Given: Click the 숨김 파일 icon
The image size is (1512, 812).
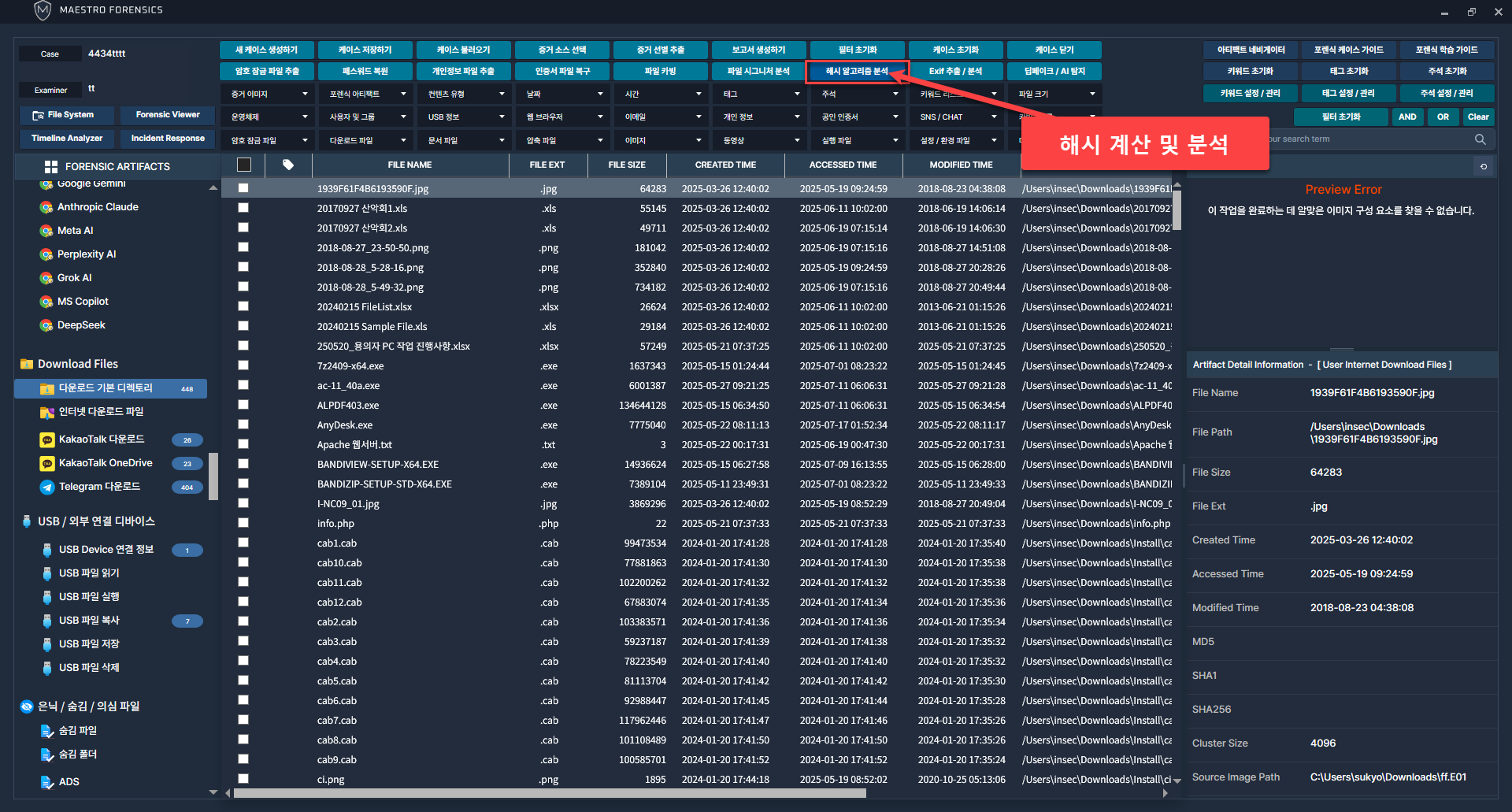Looking at the screenshot, I should pos(47,731).
